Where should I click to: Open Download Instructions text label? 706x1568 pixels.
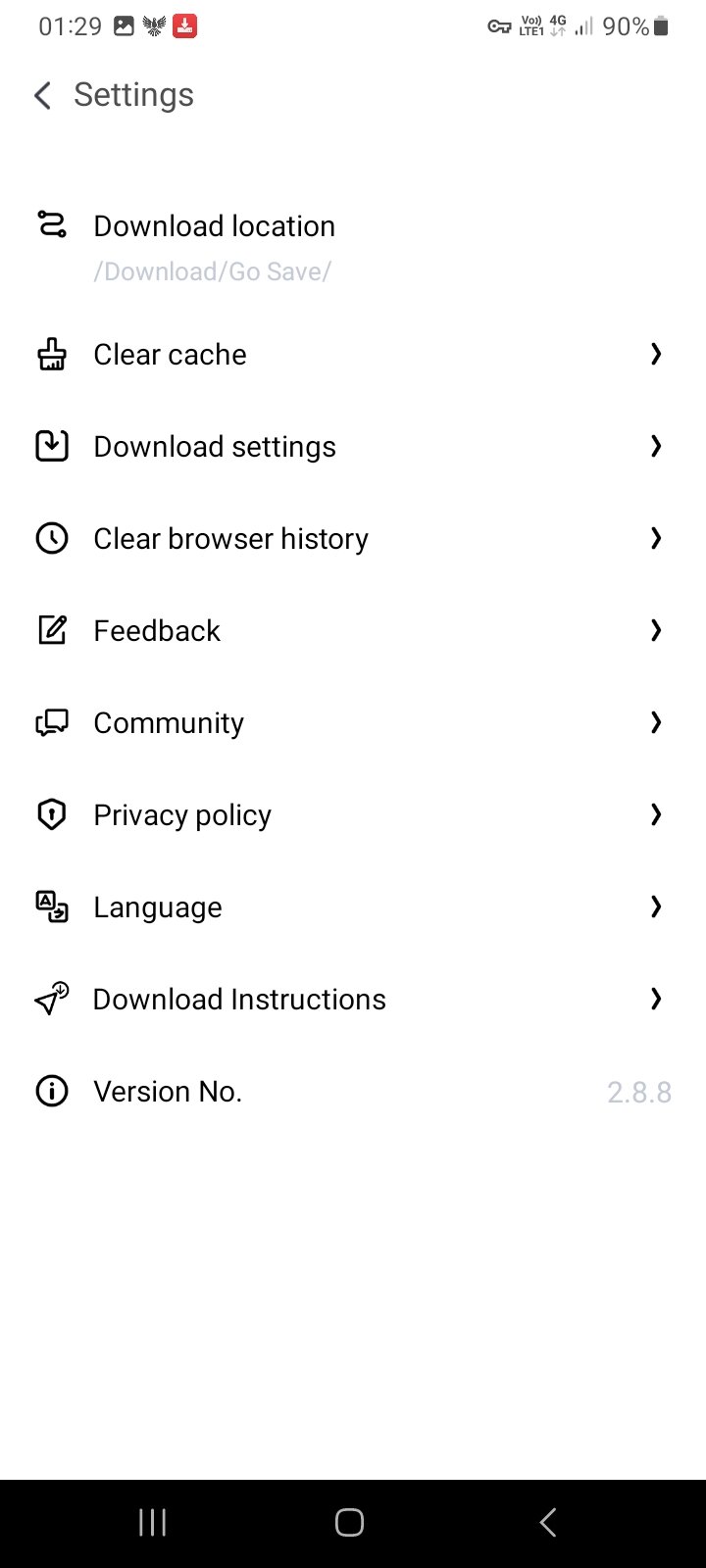(x=239, y=1000)
